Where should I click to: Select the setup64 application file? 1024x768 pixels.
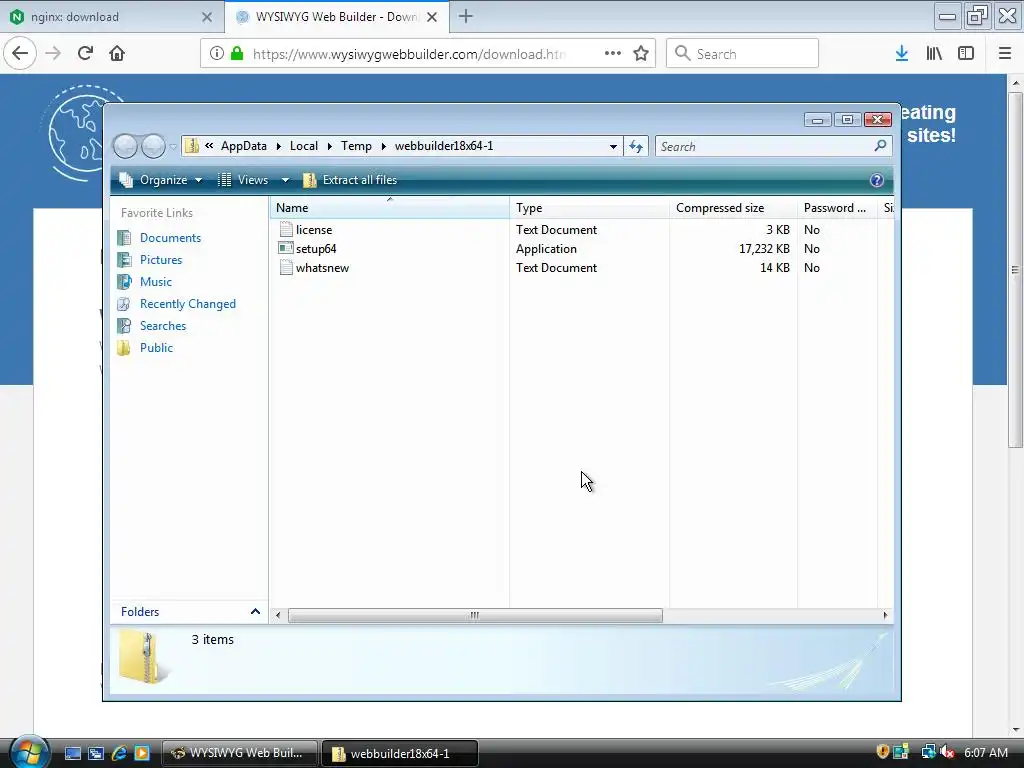pyautogui.click(x=315, y=249)
